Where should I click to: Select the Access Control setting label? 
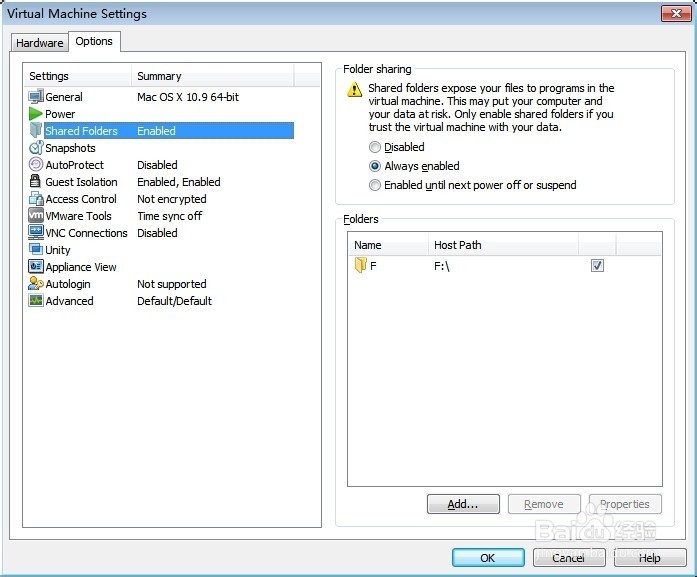[x=81, y=199]
